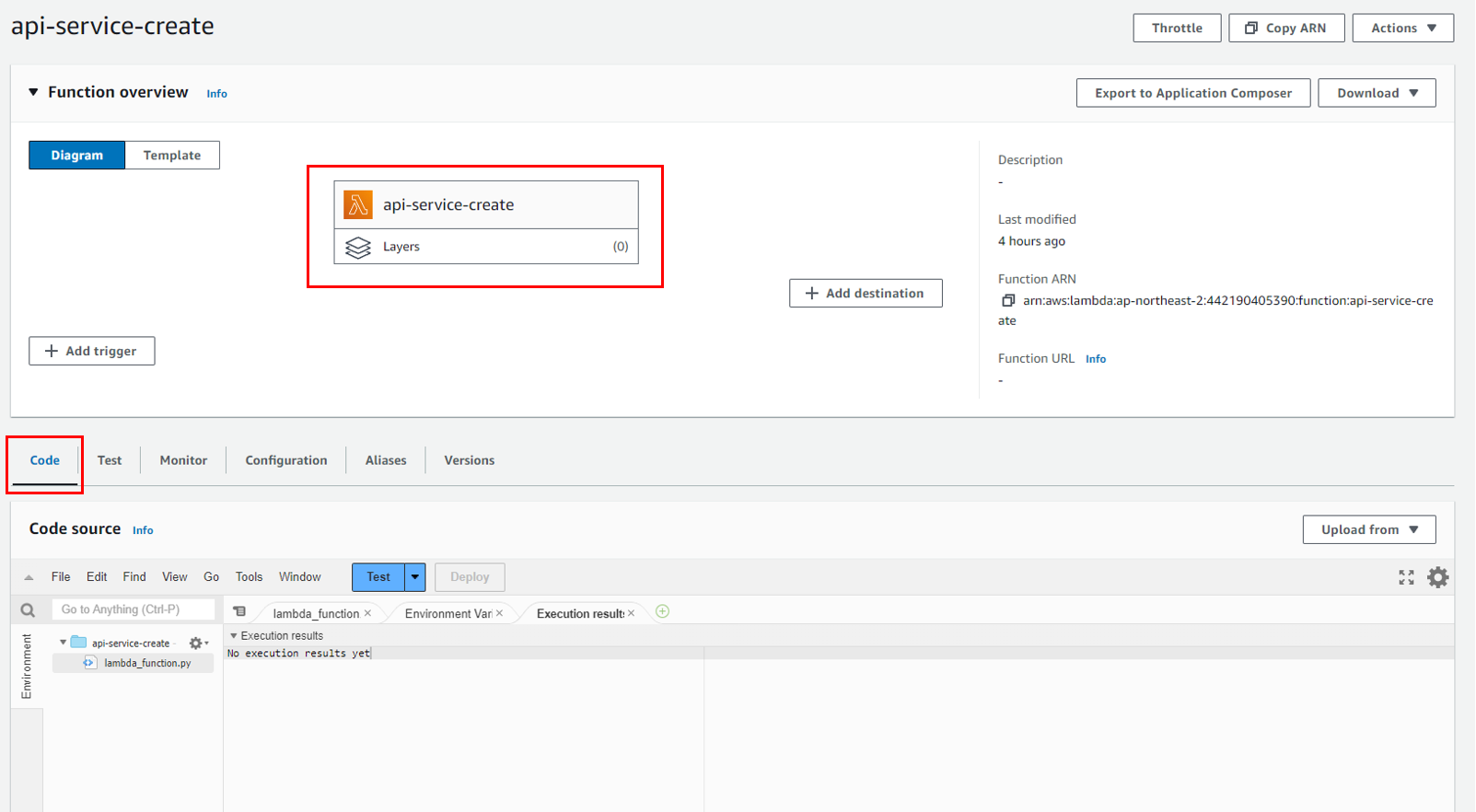Viewport: 1476px width, 812px height.
Task: Toggle fullscreen editor icon
Action: [1406, 577]
